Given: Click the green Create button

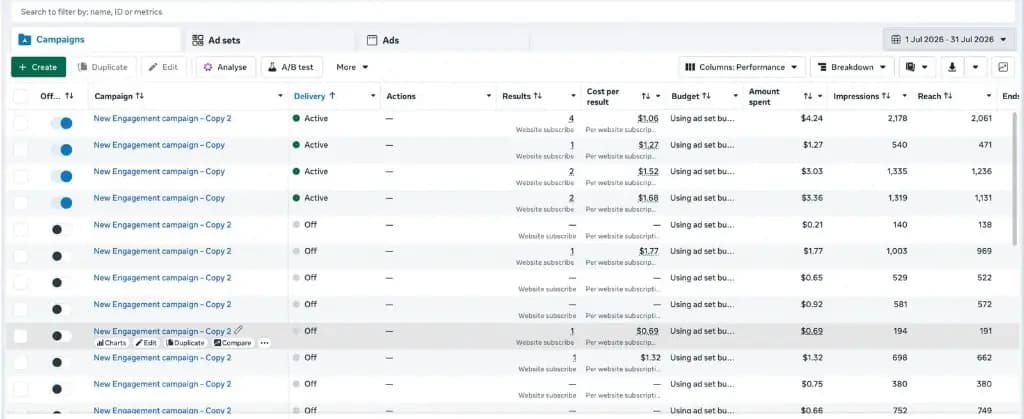Looking at the screenshot, I should click(x=39, y=67).
